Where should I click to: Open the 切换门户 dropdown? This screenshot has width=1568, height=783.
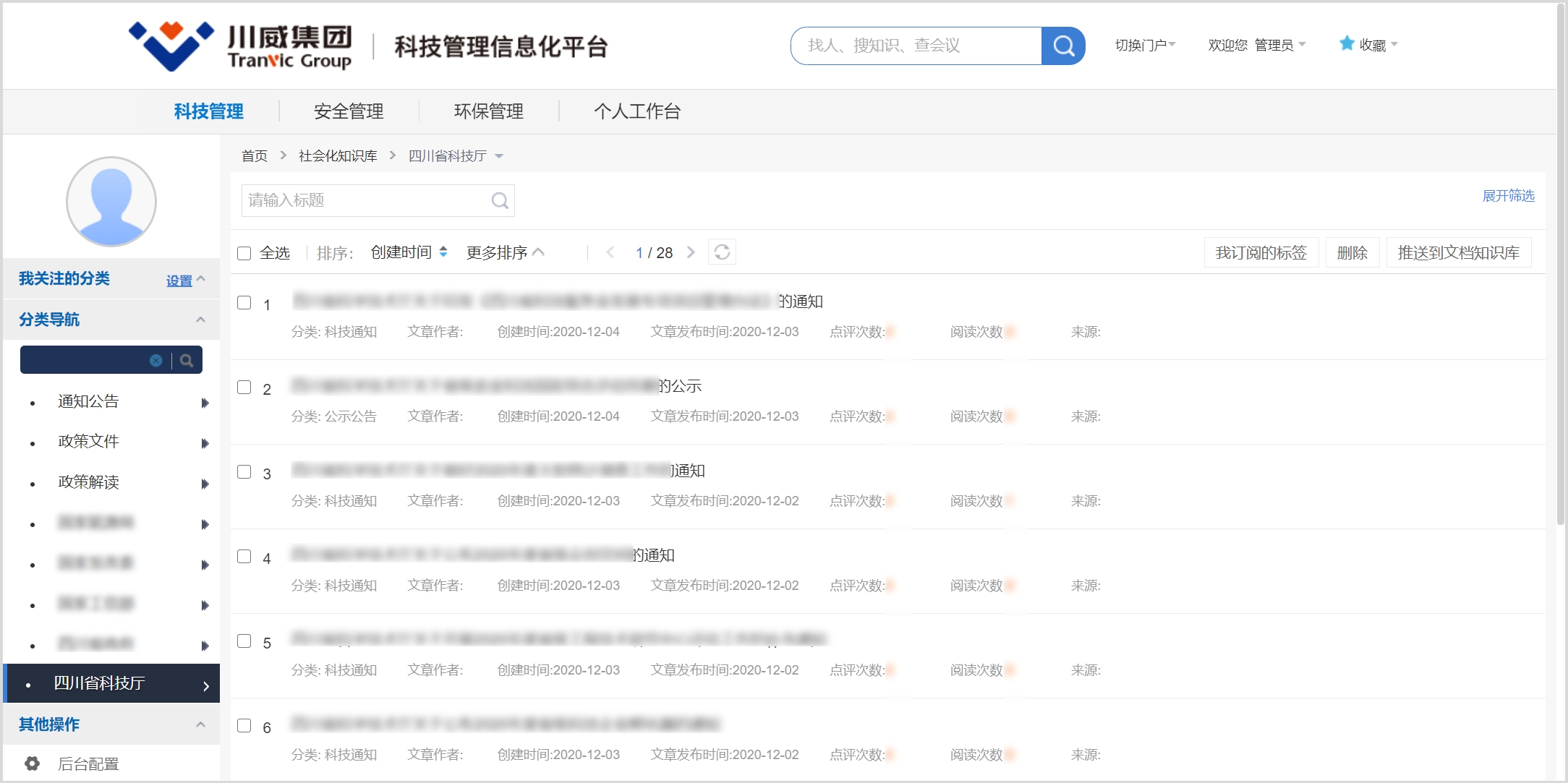[x=1145, y=45]
